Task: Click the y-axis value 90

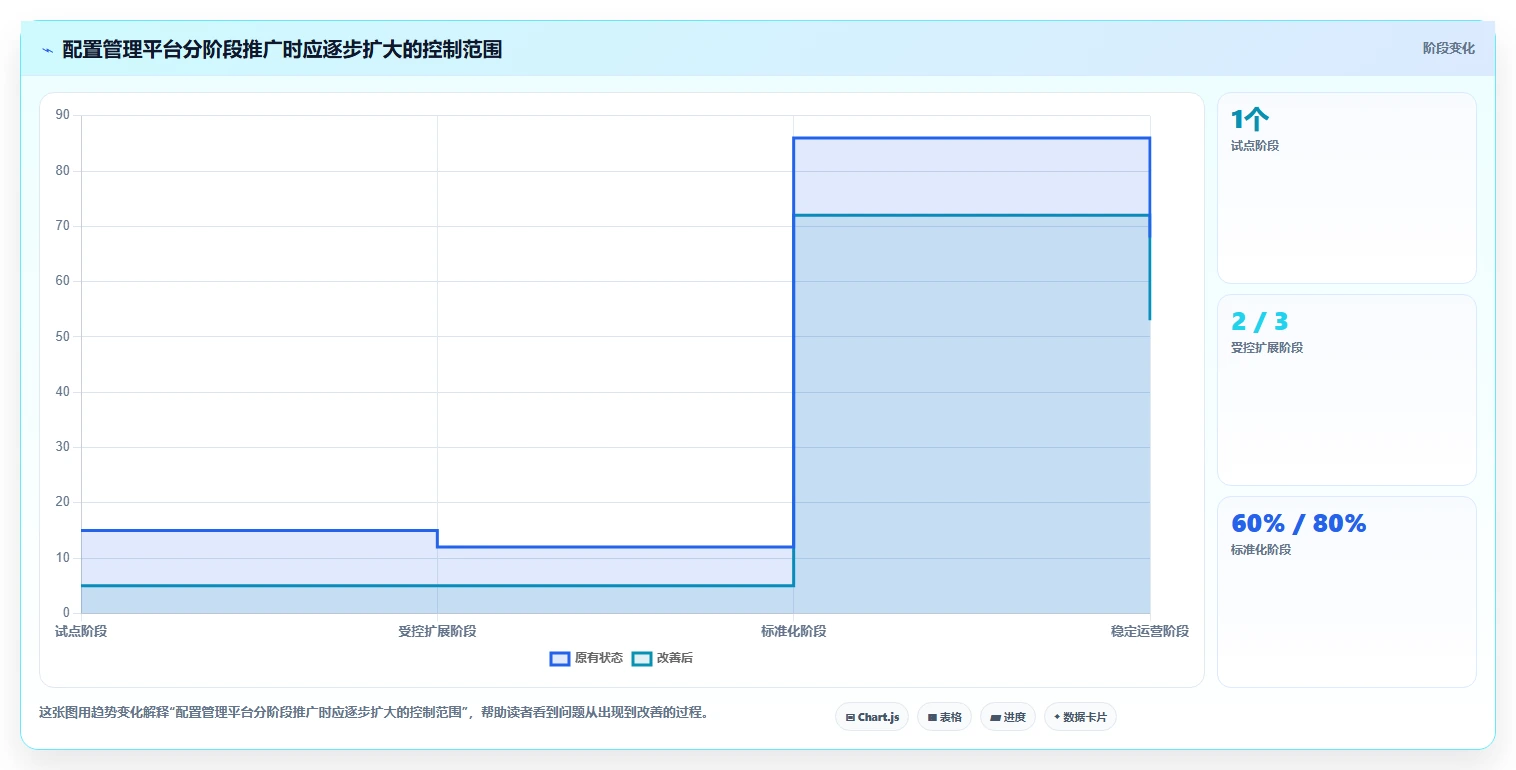Action: tap(63, 115)
